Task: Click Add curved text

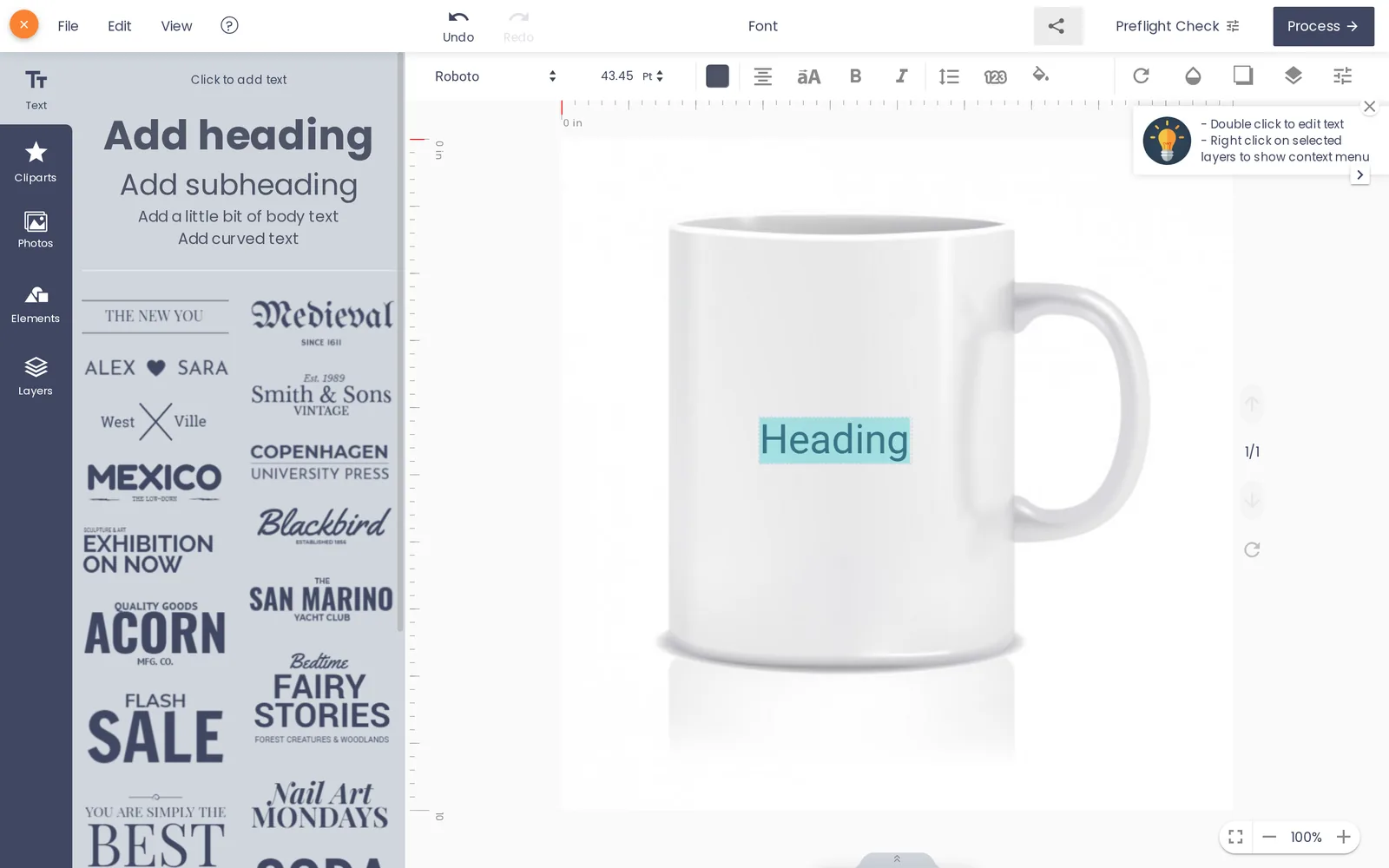Action: pos(238,239)
